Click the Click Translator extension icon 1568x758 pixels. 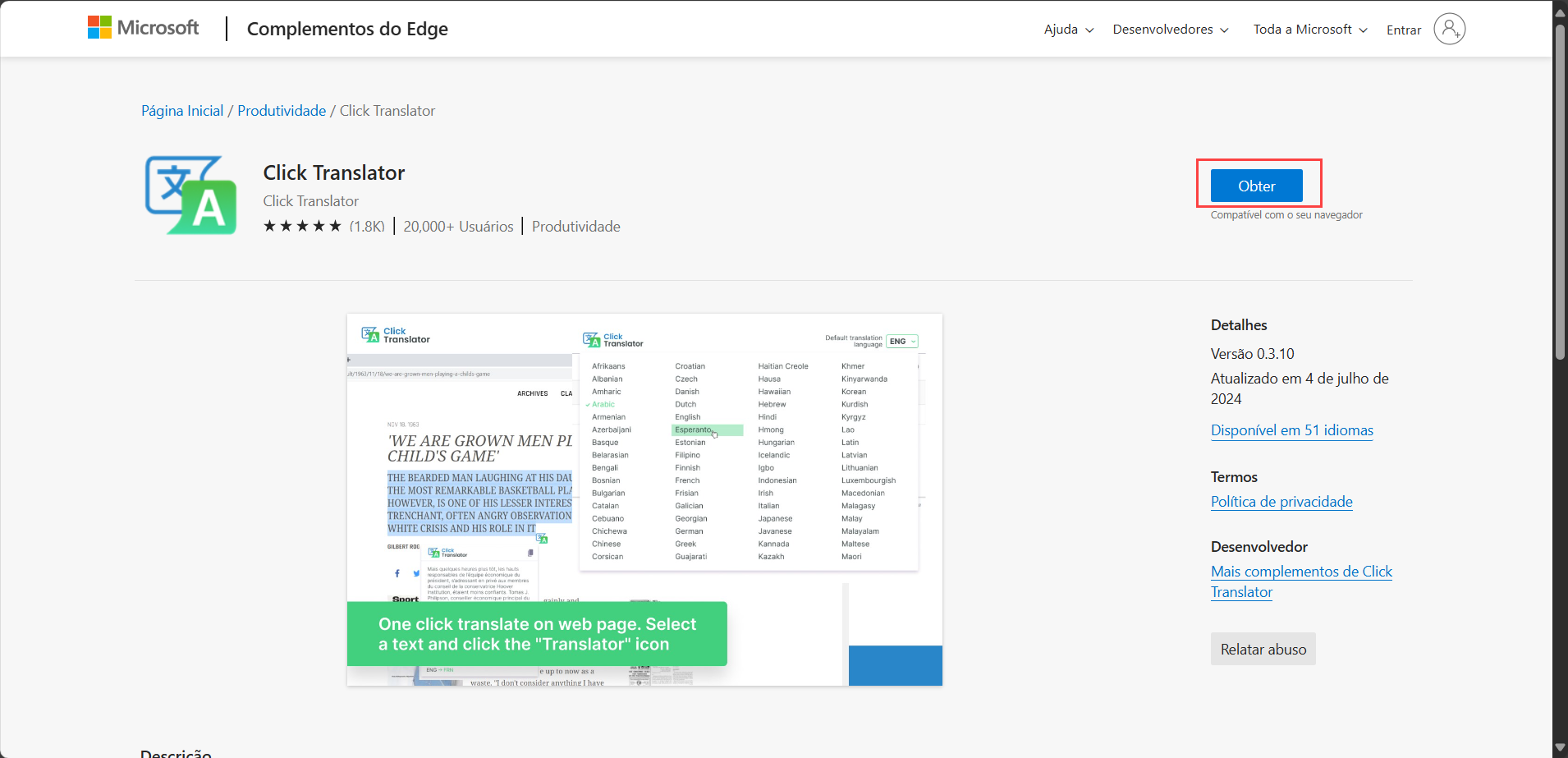pyautogui.click(x=191, y=195)
